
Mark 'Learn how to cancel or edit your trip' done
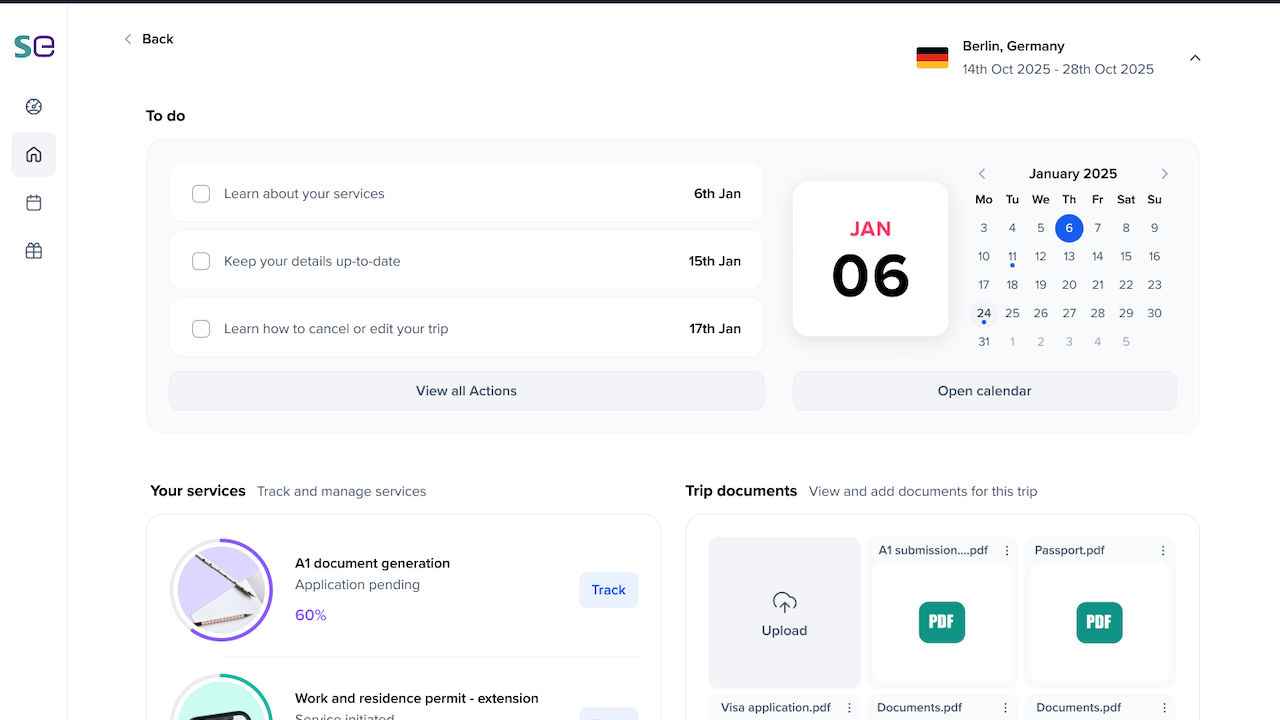201,329
